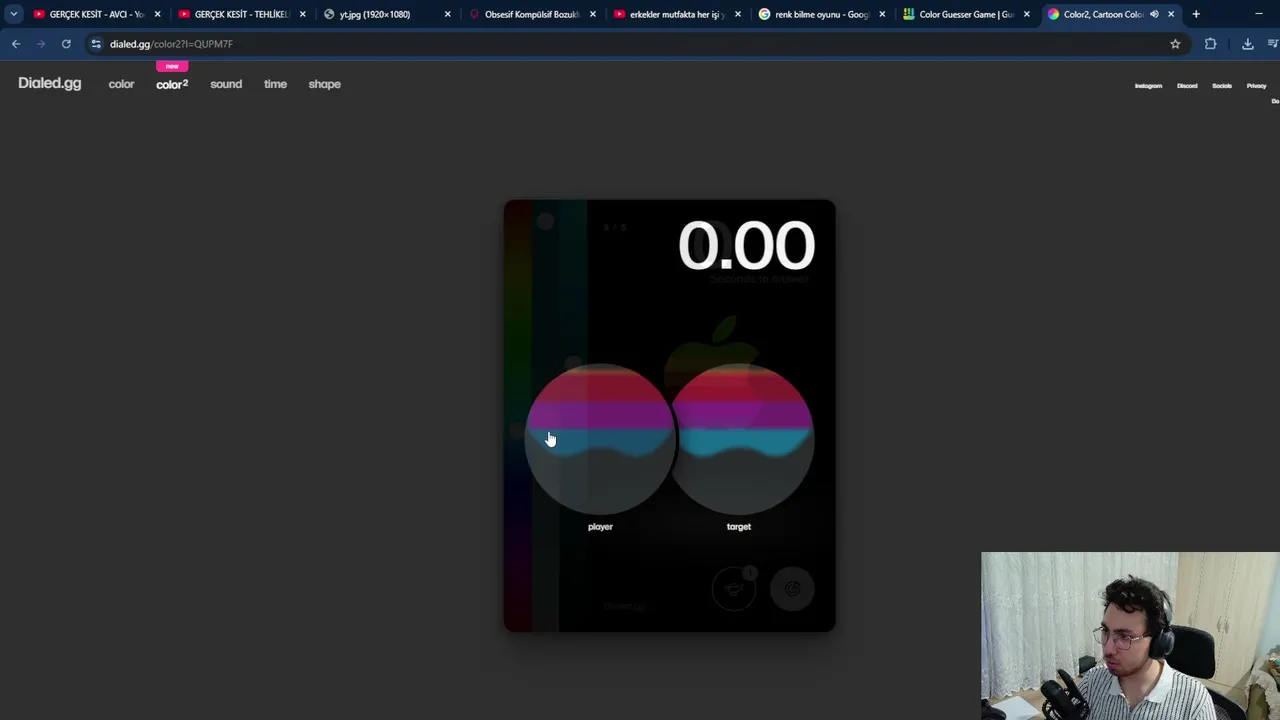The width and height of the screenshot is (1280, 720).
Task: Reload the dialed.gg page
Action: [66, 44]
